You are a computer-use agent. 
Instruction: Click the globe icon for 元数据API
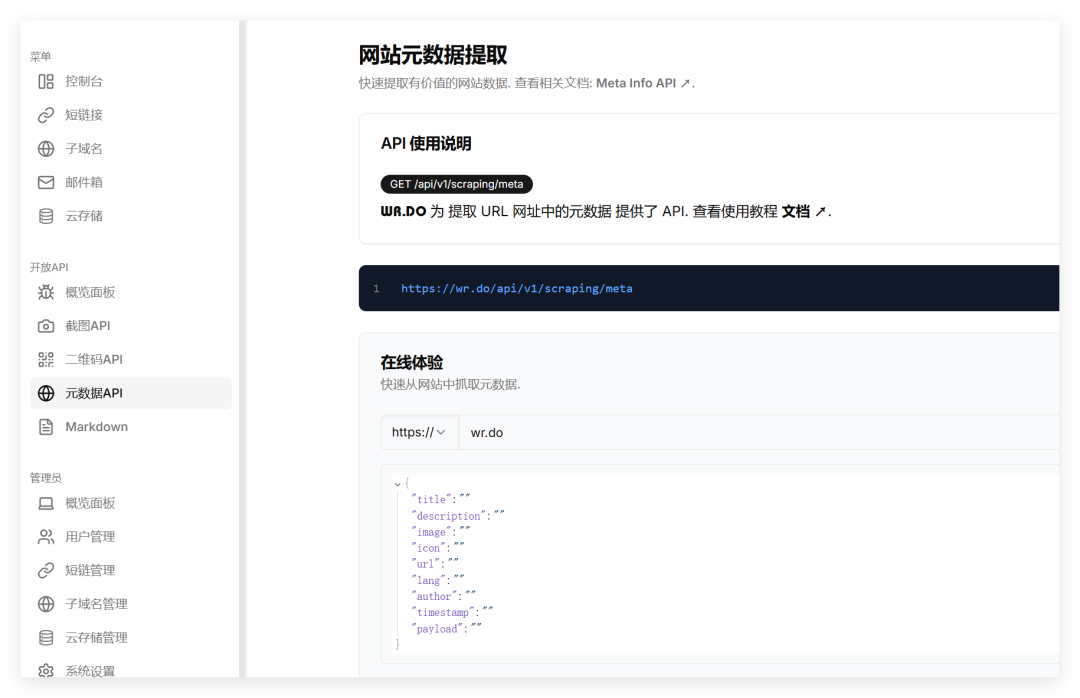click(x=46, y=393)
